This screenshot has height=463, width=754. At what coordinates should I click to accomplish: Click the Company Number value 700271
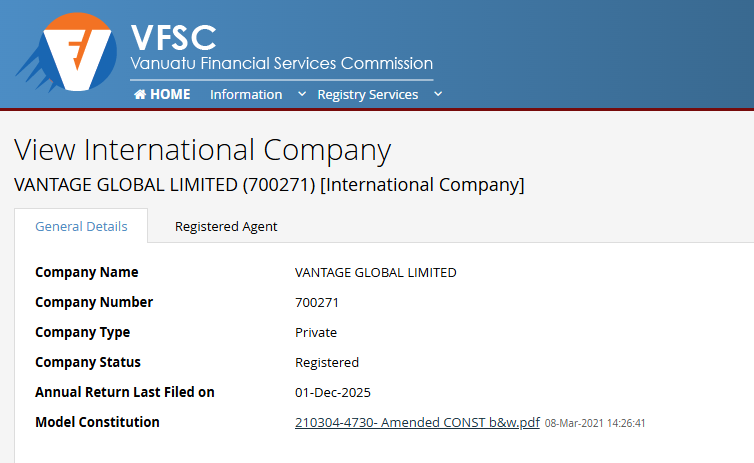[x=317, y=302]
